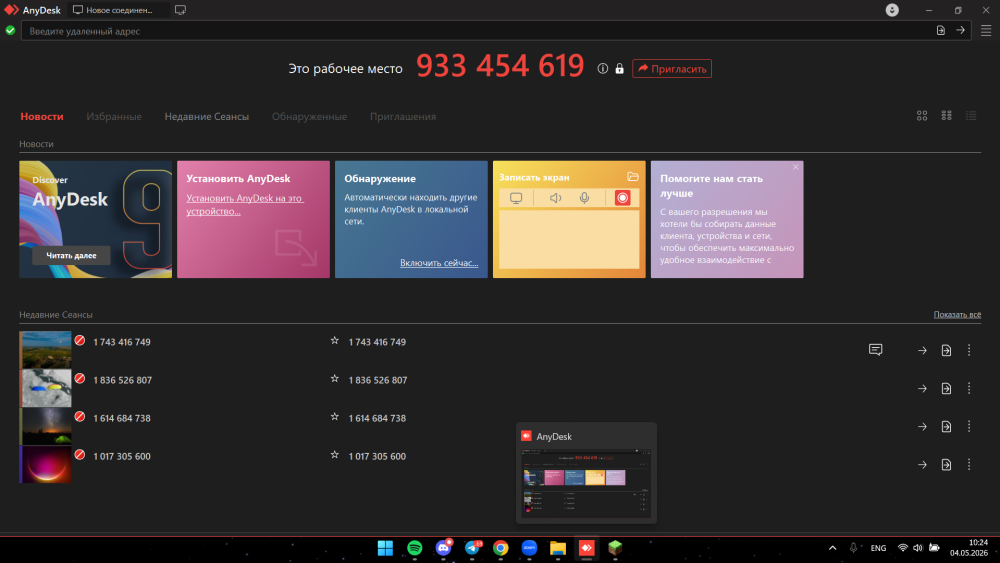Open thumbnail of session 1 017 305 600

[x=45, y=464]
